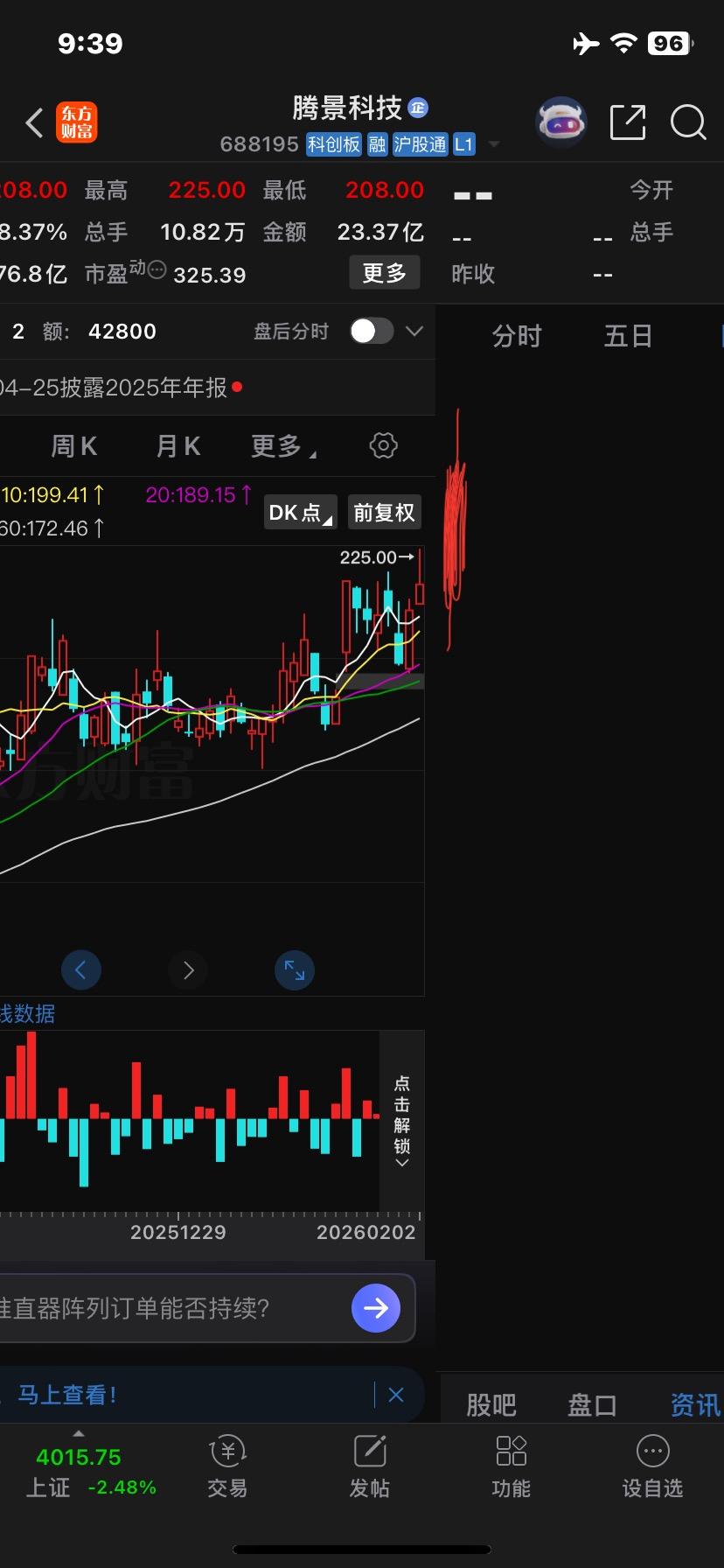
Task: Tap the 额: 42800 value
Action: pos(122,332)
